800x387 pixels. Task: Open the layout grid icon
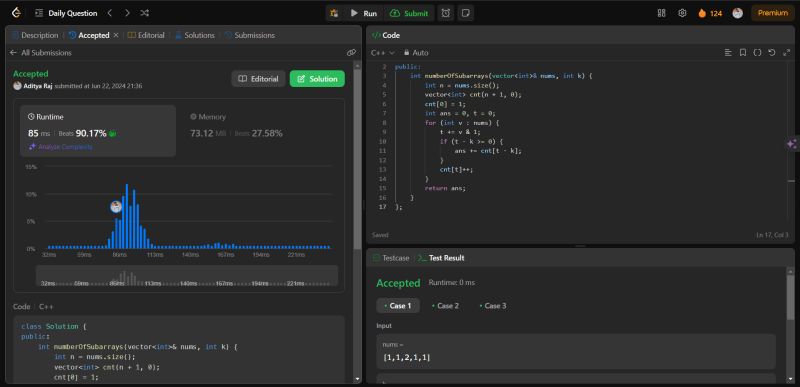coord(662,13)
